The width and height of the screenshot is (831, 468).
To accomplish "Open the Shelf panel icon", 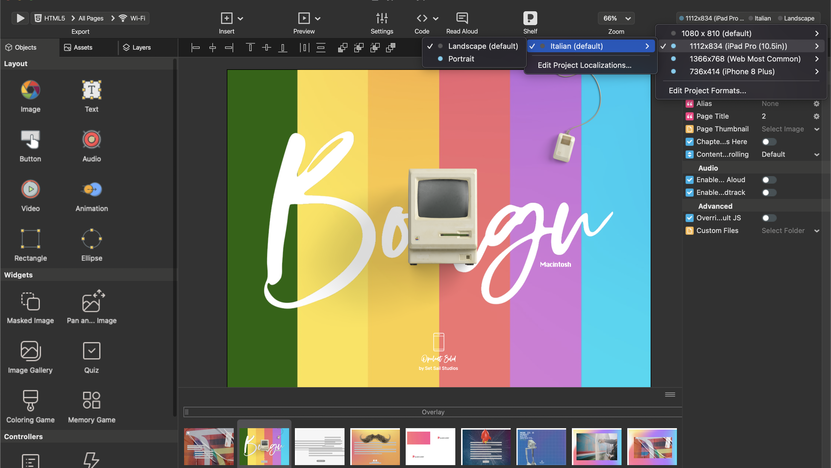I will (530, 18).
